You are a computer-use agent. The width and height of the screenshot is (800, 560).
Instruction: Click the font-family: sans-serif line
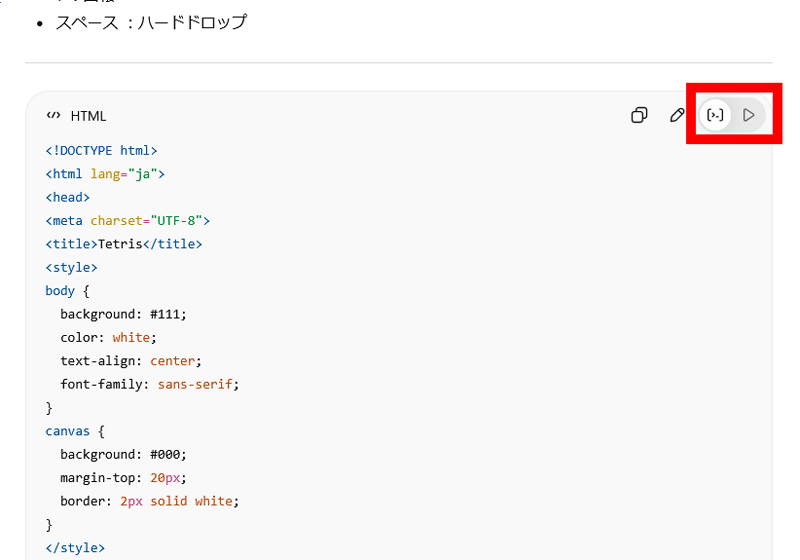pos(150,384)
